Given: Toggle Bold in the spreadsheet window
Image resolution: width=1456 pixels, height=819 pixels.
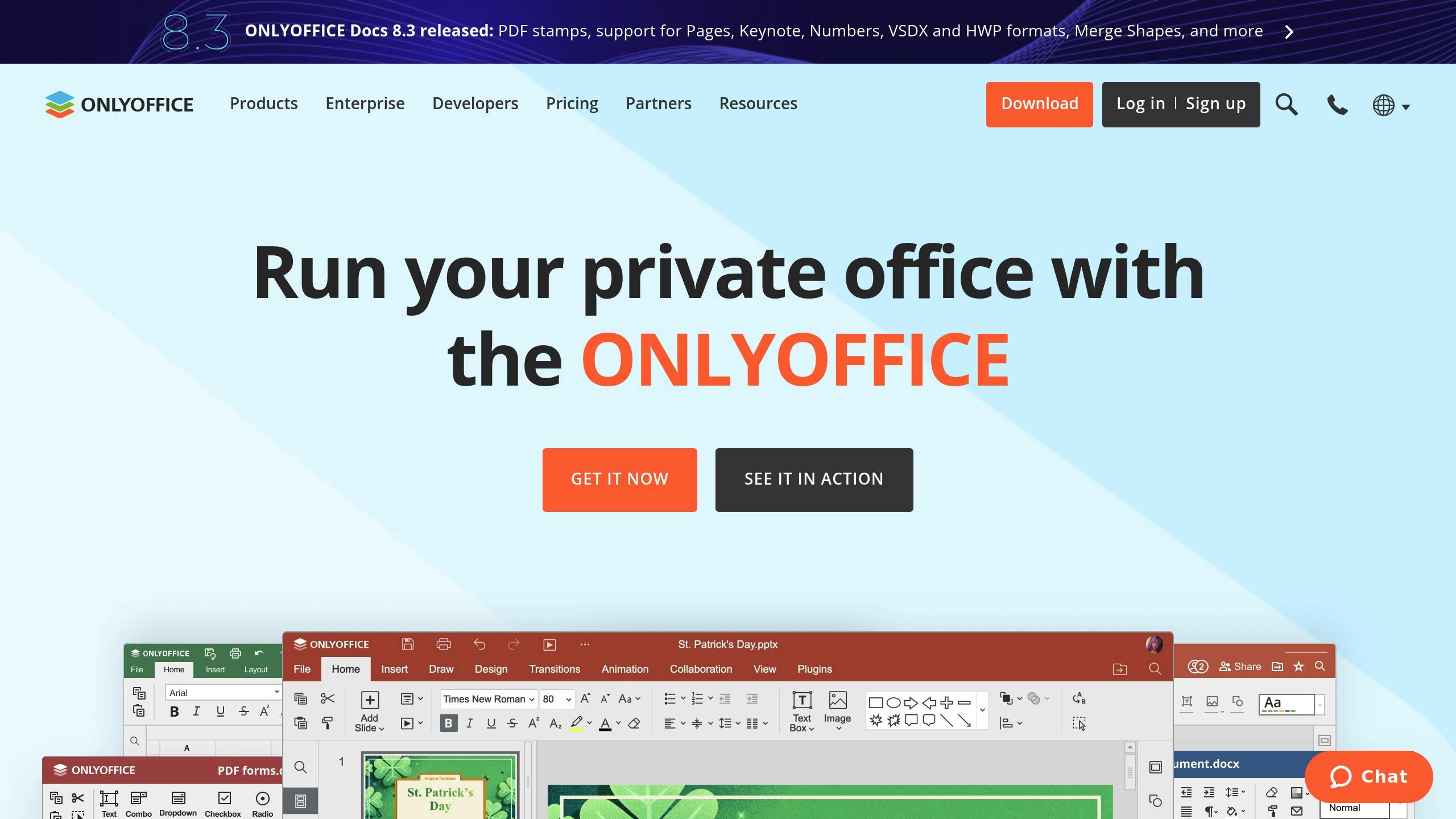Looking at the screenshot, I should point(175,712).
